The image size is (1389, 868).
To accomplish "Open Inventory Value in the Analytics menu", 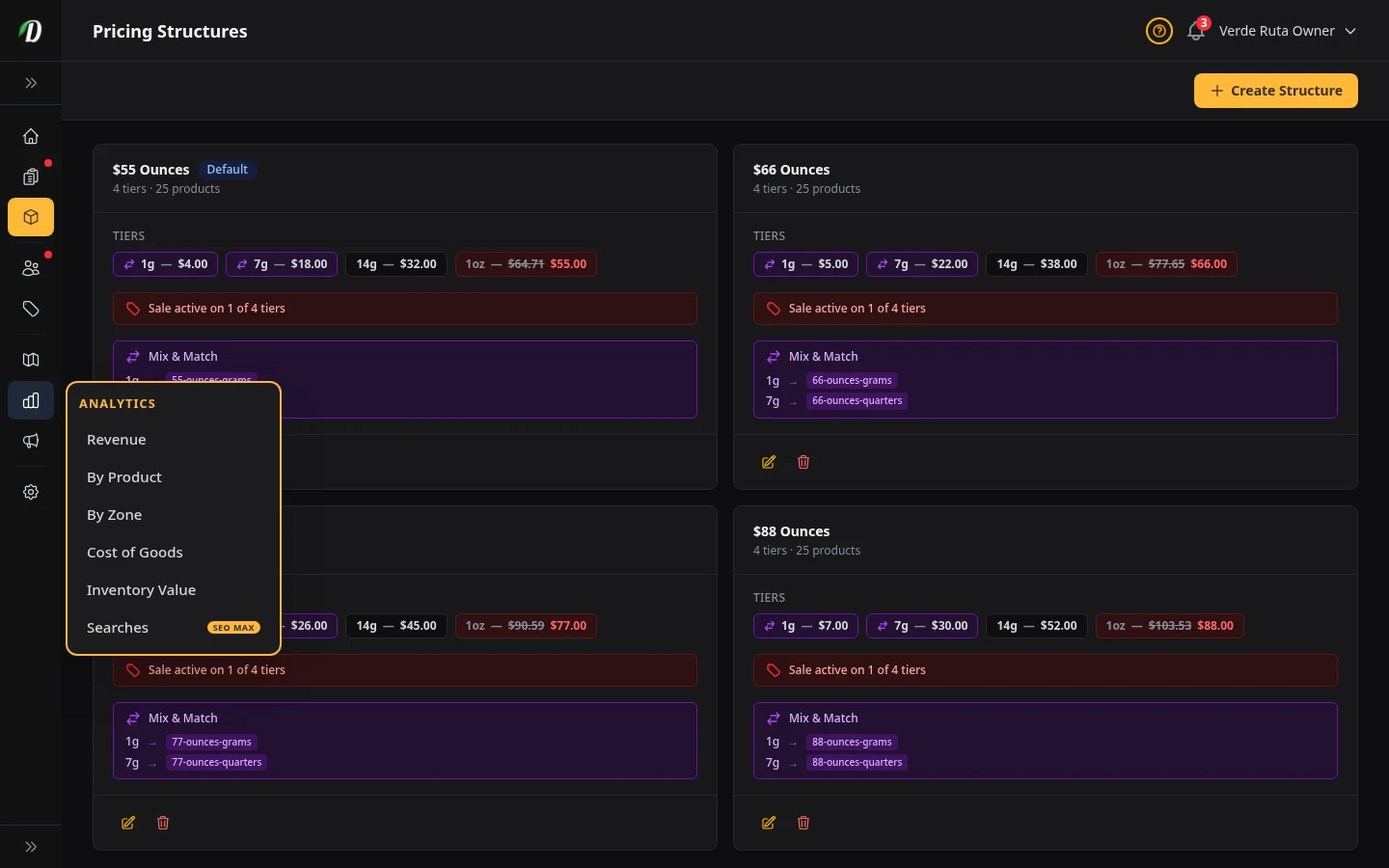I will [141, 589].
